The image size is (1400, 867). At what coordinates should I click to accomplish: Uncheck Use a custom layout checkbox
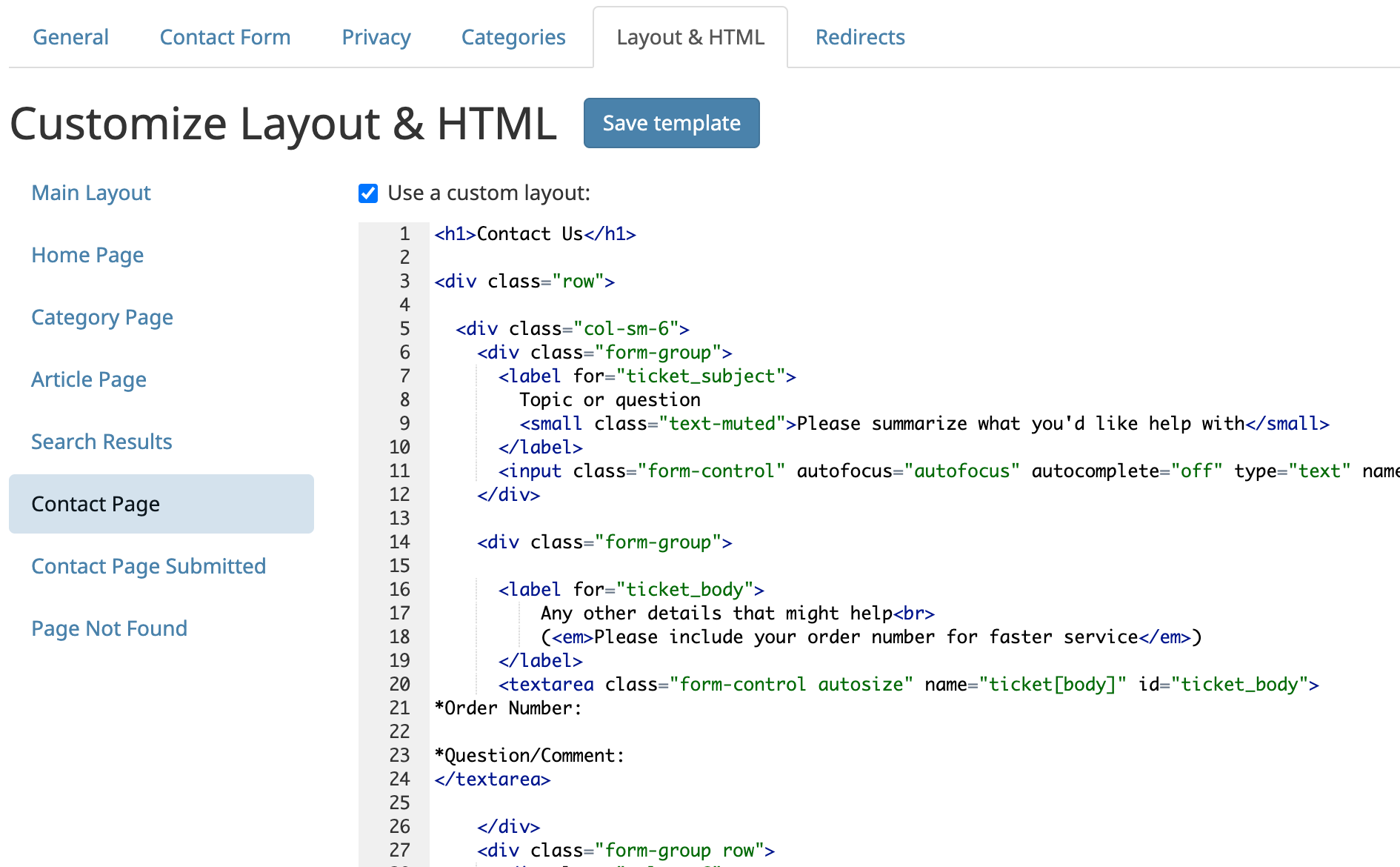point(368,193)
